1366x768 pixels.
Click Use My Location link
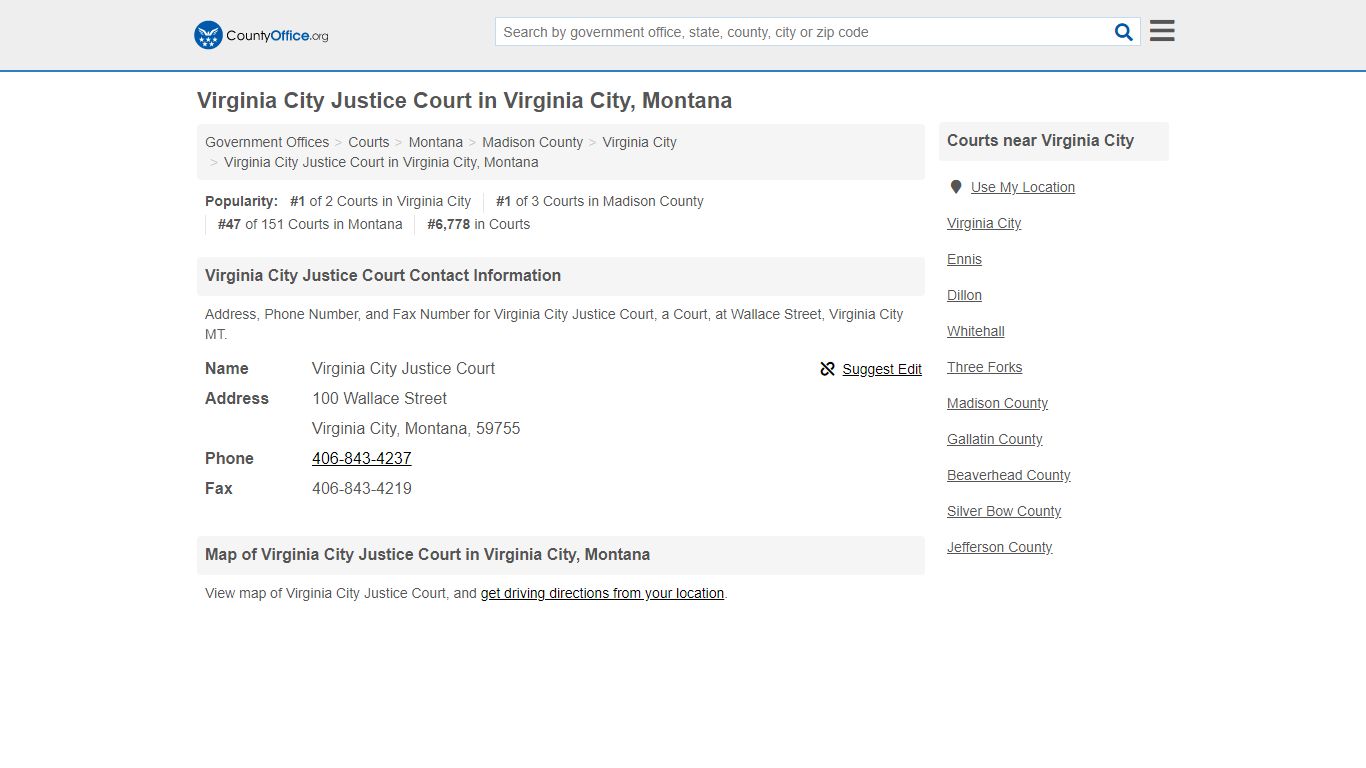coord(1023,187)
